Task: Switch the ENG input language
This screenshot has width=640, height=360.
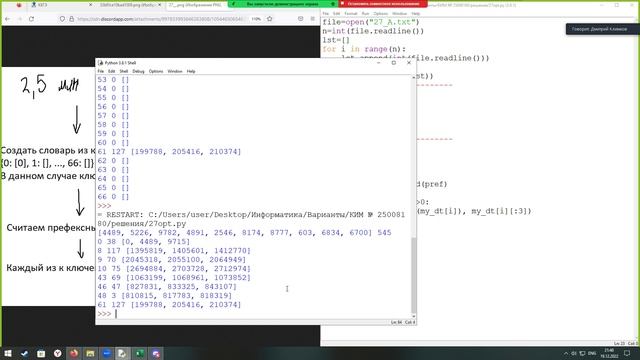Action: (592, 353)
